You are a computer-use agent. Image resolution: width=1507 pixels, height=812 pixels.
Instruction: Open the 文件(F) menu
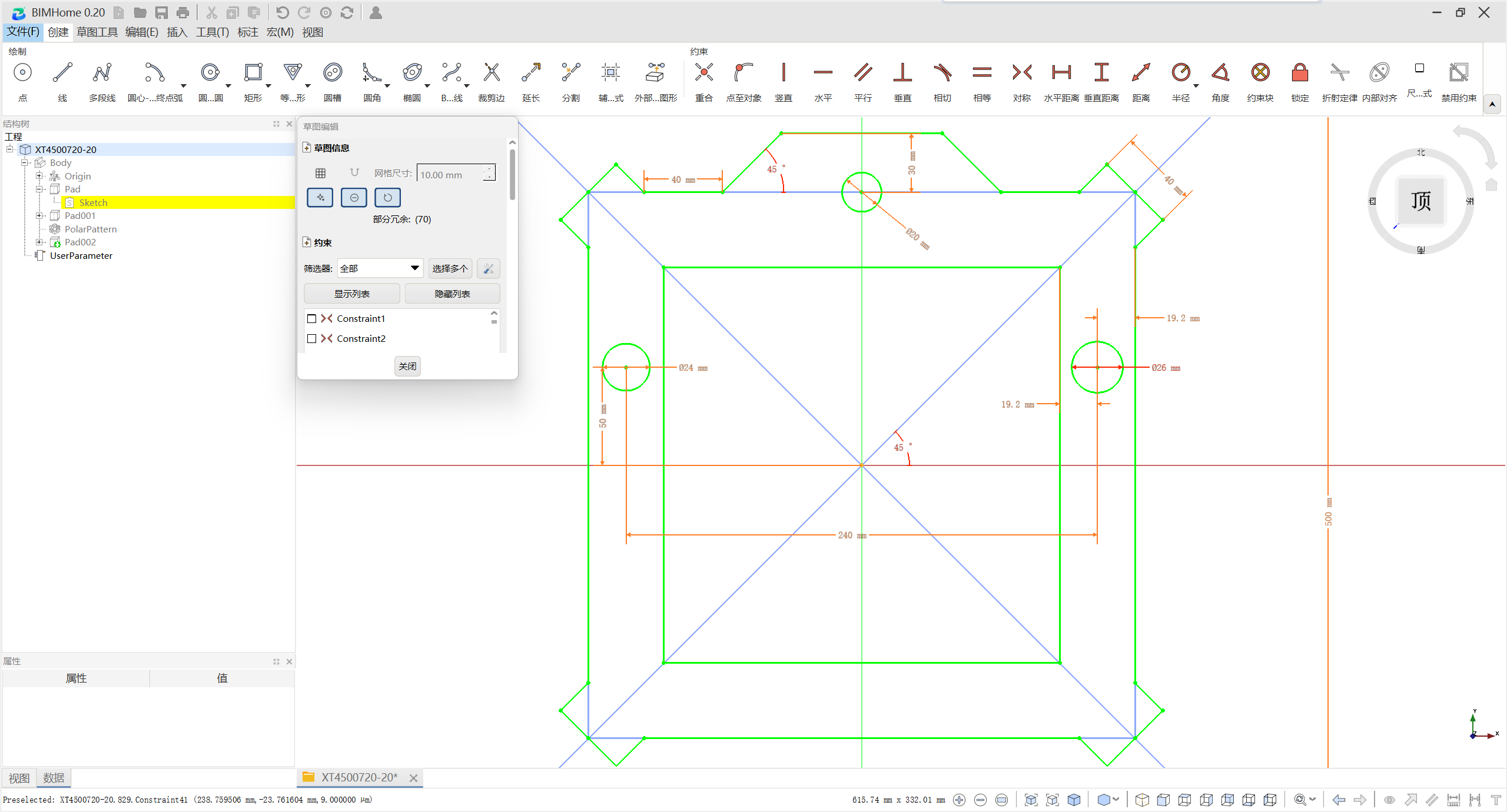(x=23, y=32)
